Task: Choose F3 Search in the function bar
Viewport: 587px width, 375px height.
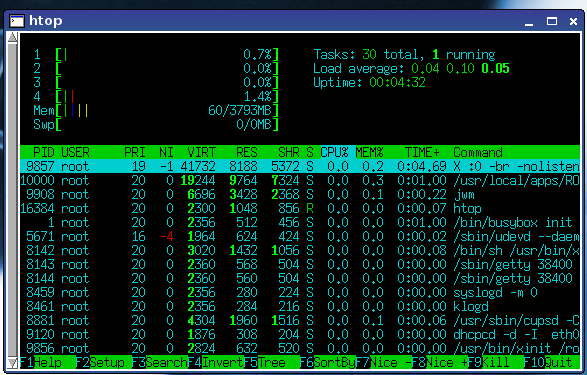Action: (160, 362)
